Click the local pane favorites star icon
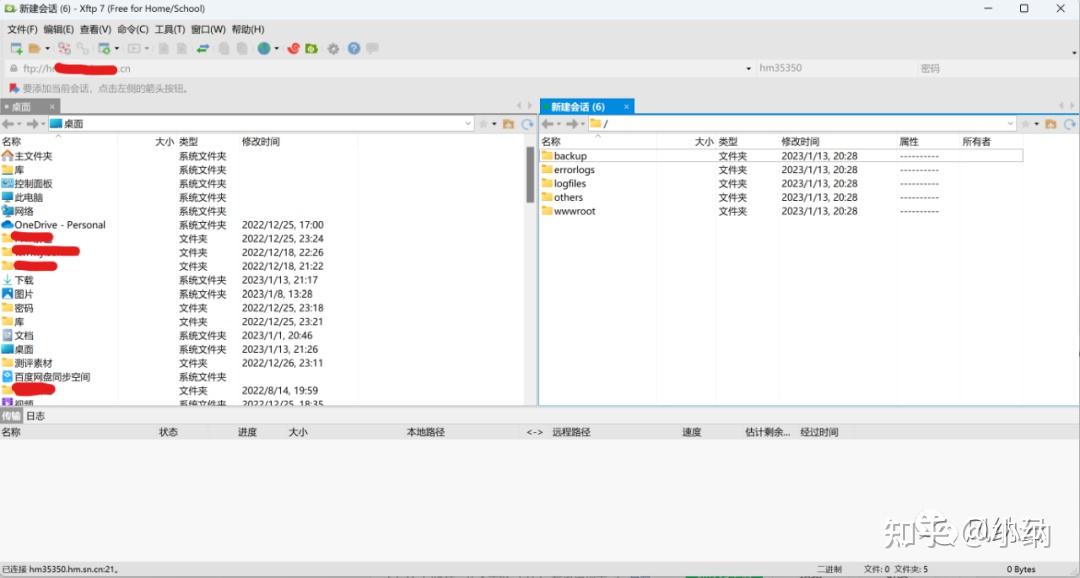 [484, 124]
